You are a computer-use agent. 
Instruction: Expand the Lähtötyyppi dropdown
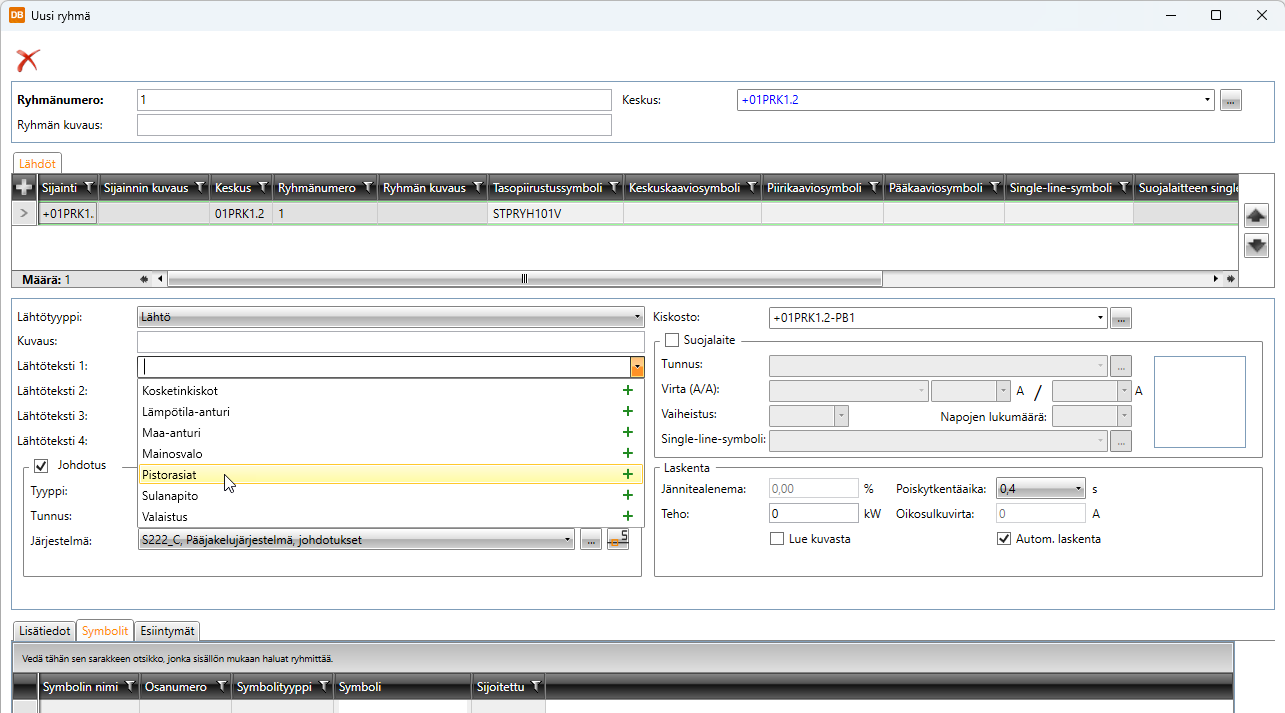[637, 318]
